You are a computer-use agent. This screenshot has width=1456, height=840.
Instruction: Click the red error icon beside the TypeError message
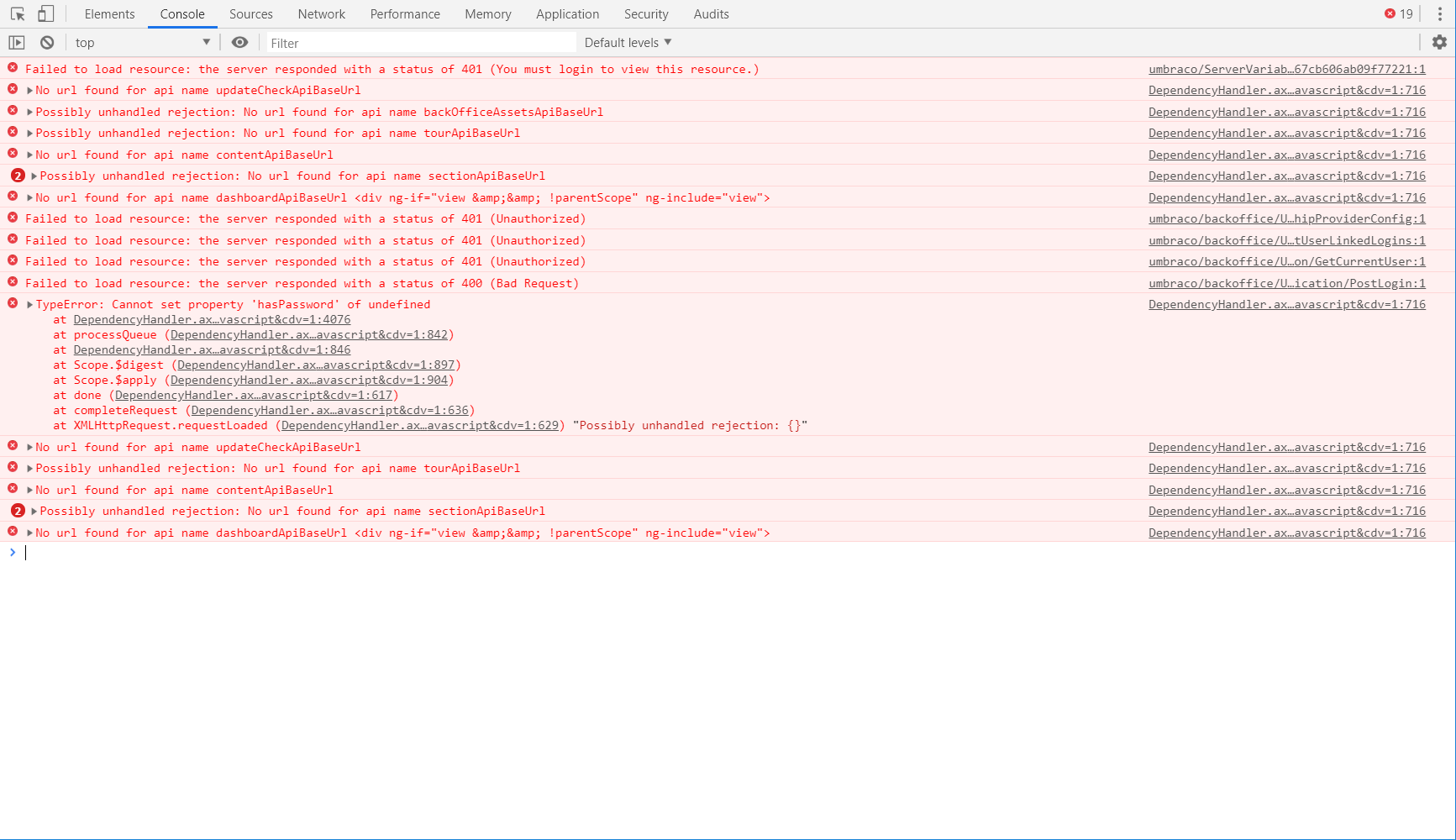click(13, 303)
